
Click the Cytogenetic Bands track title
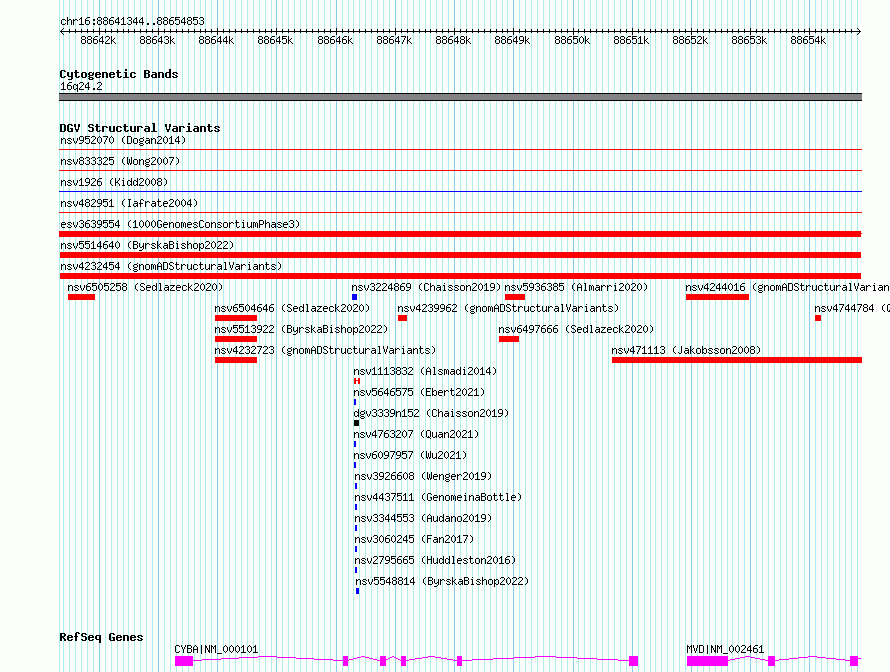click(x=119, y=74)
